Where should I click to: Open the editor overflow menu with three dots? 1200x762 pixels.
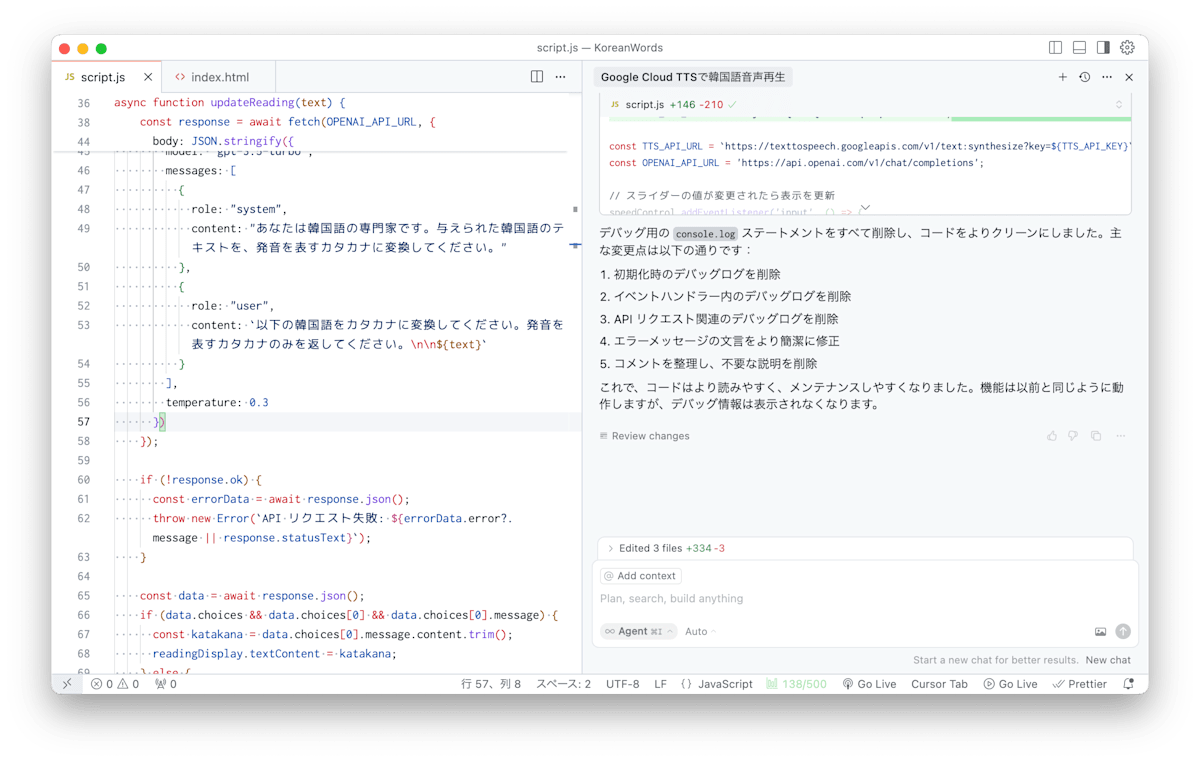click(x=560, y=77)
